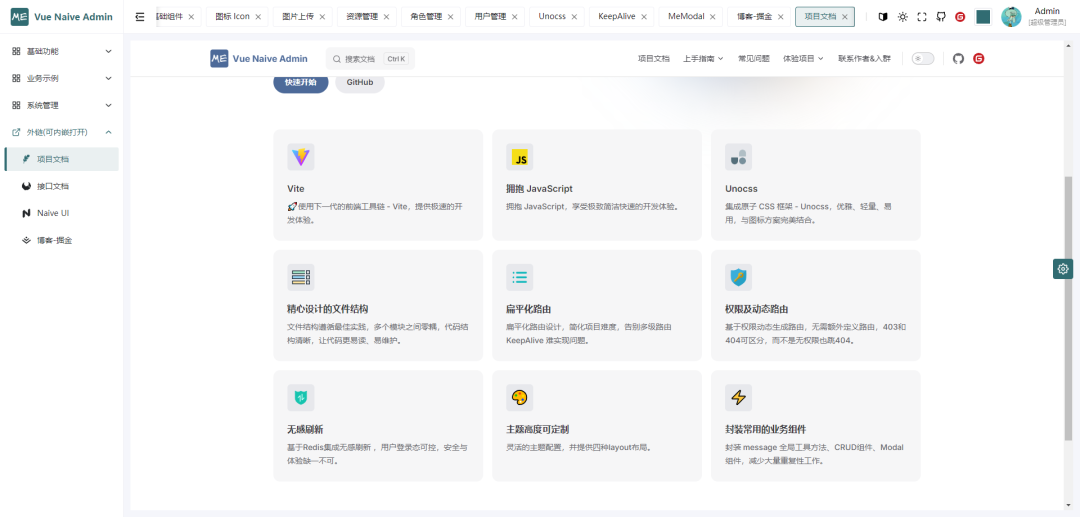This screenshot has height=517, width=1080.
Task: Open GitHub from the top header cat icon
Action: click(x=941, y=17)
